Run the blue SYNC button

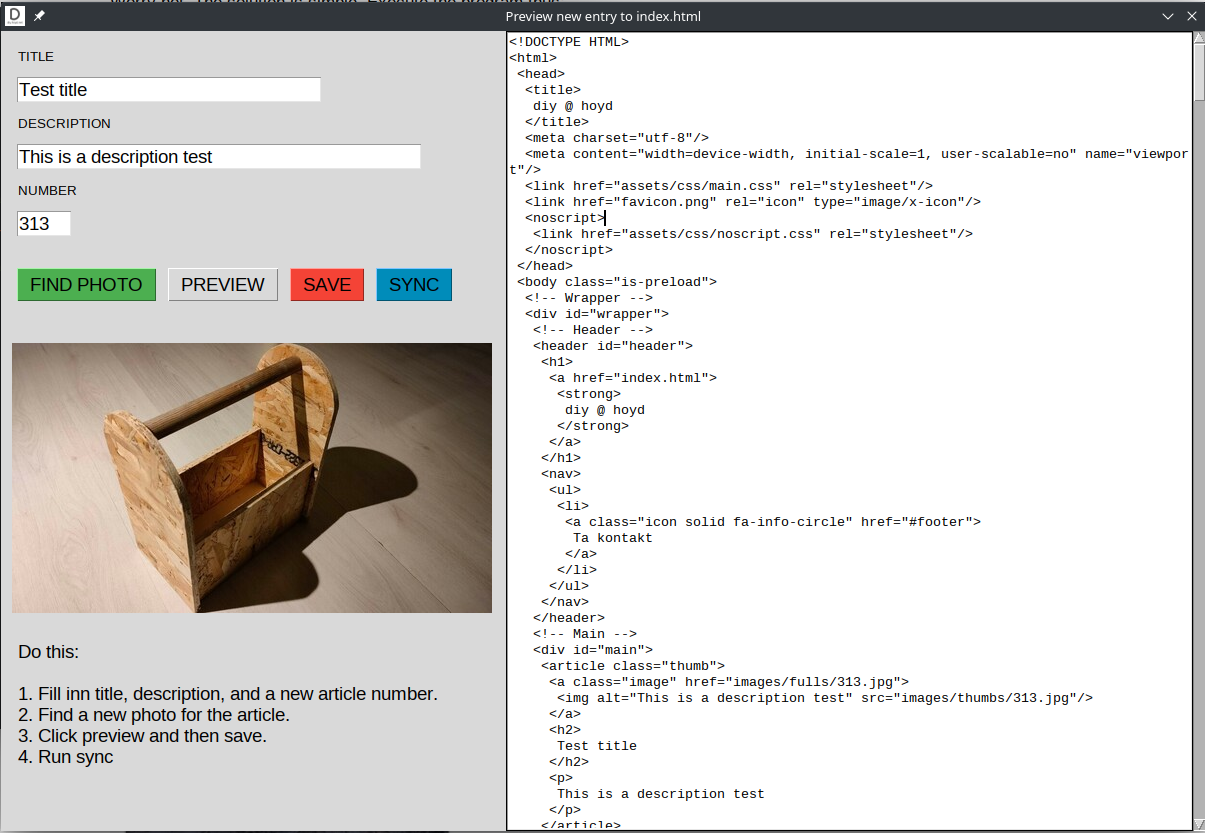click(x=414, y=285)
